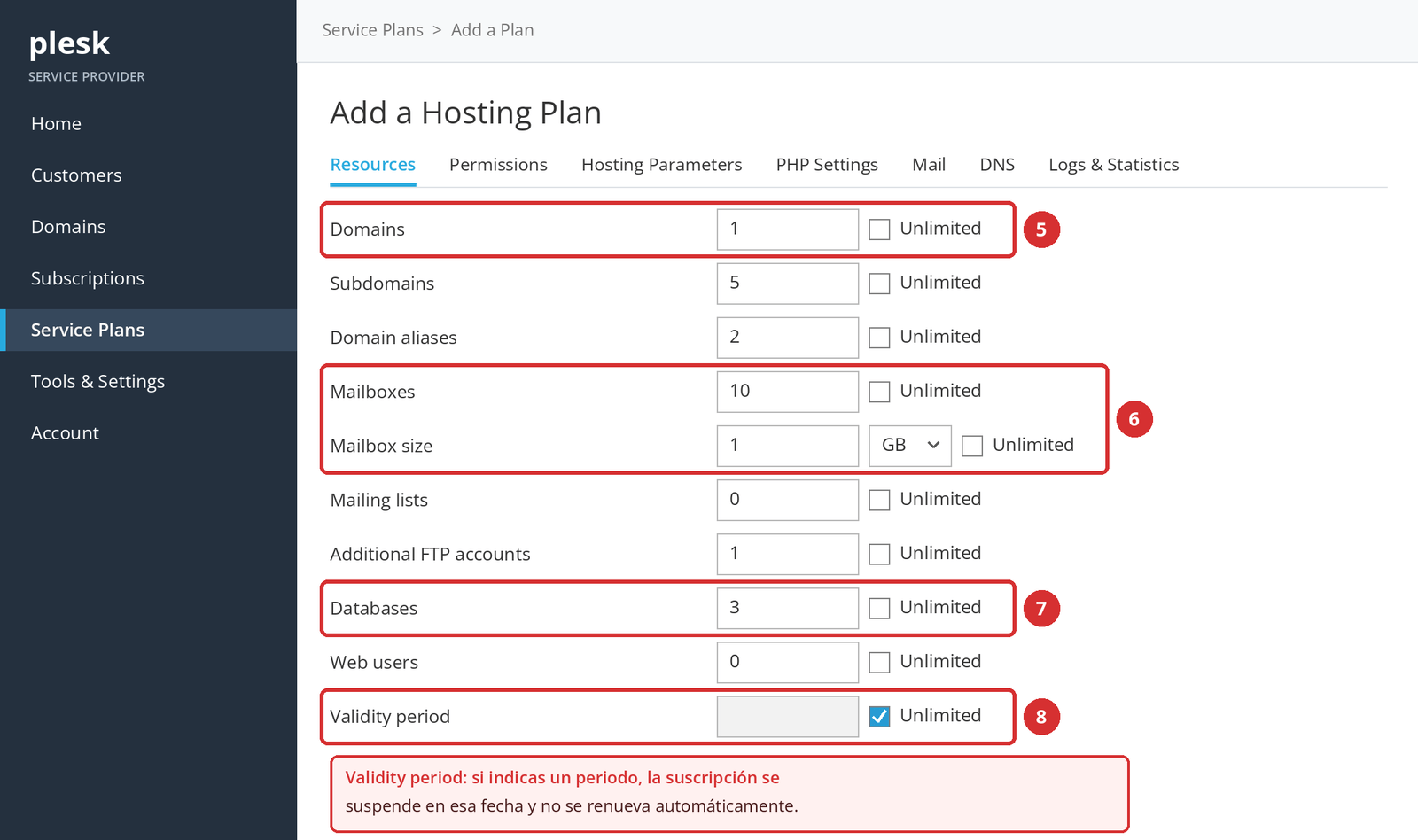Click the red number 7 badge

pos(1041,609)
